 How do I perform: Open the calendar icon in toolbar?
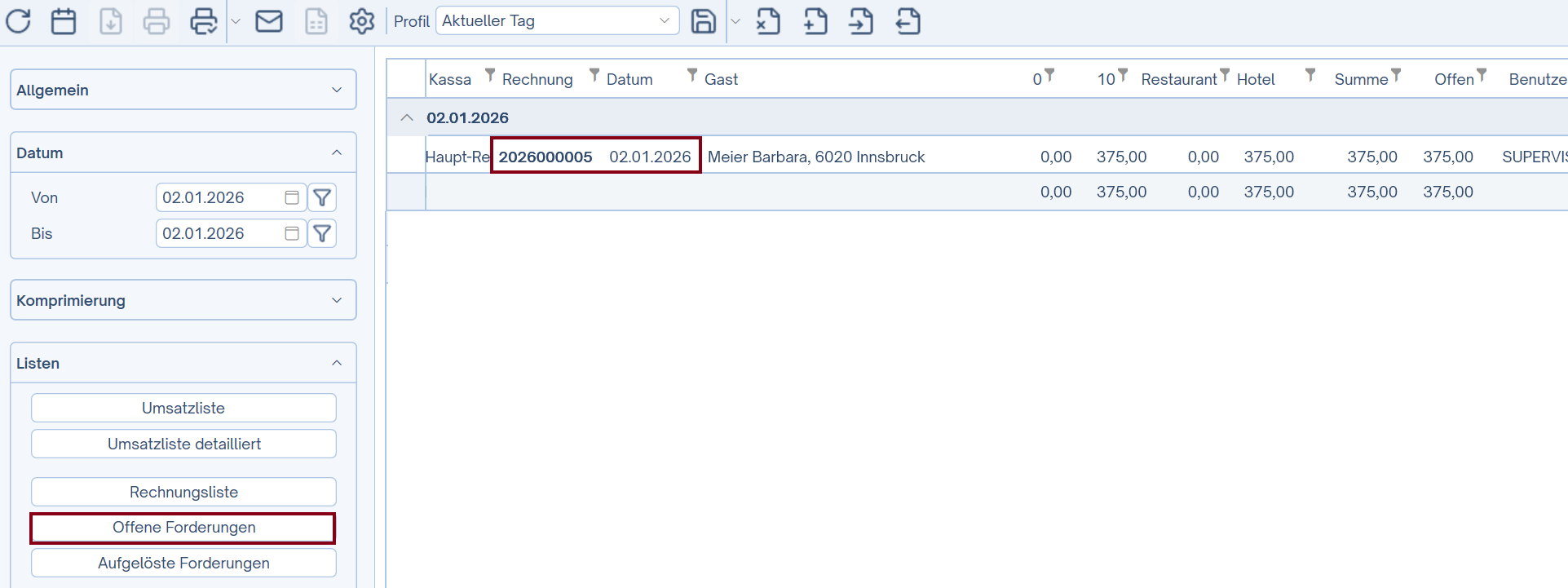[x=64, y=21]
